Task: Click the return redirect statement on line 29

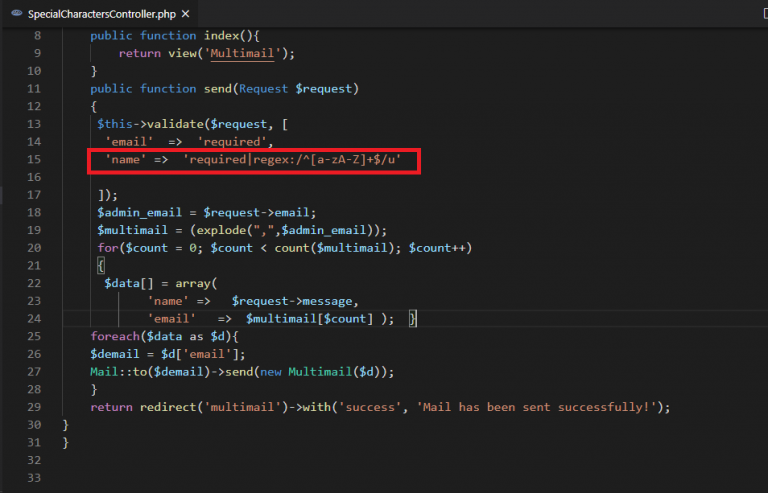Action: [149, 407]
